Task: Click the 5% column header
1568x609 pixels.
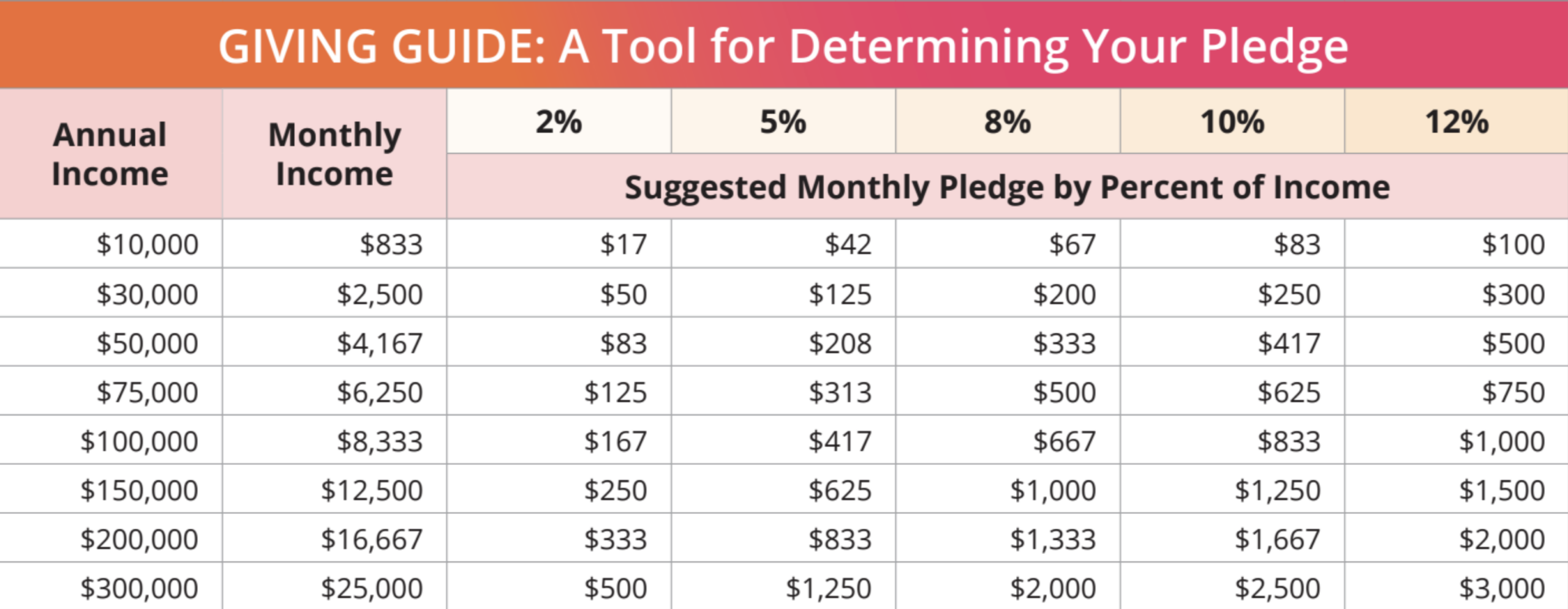Action: coord(783,122)
